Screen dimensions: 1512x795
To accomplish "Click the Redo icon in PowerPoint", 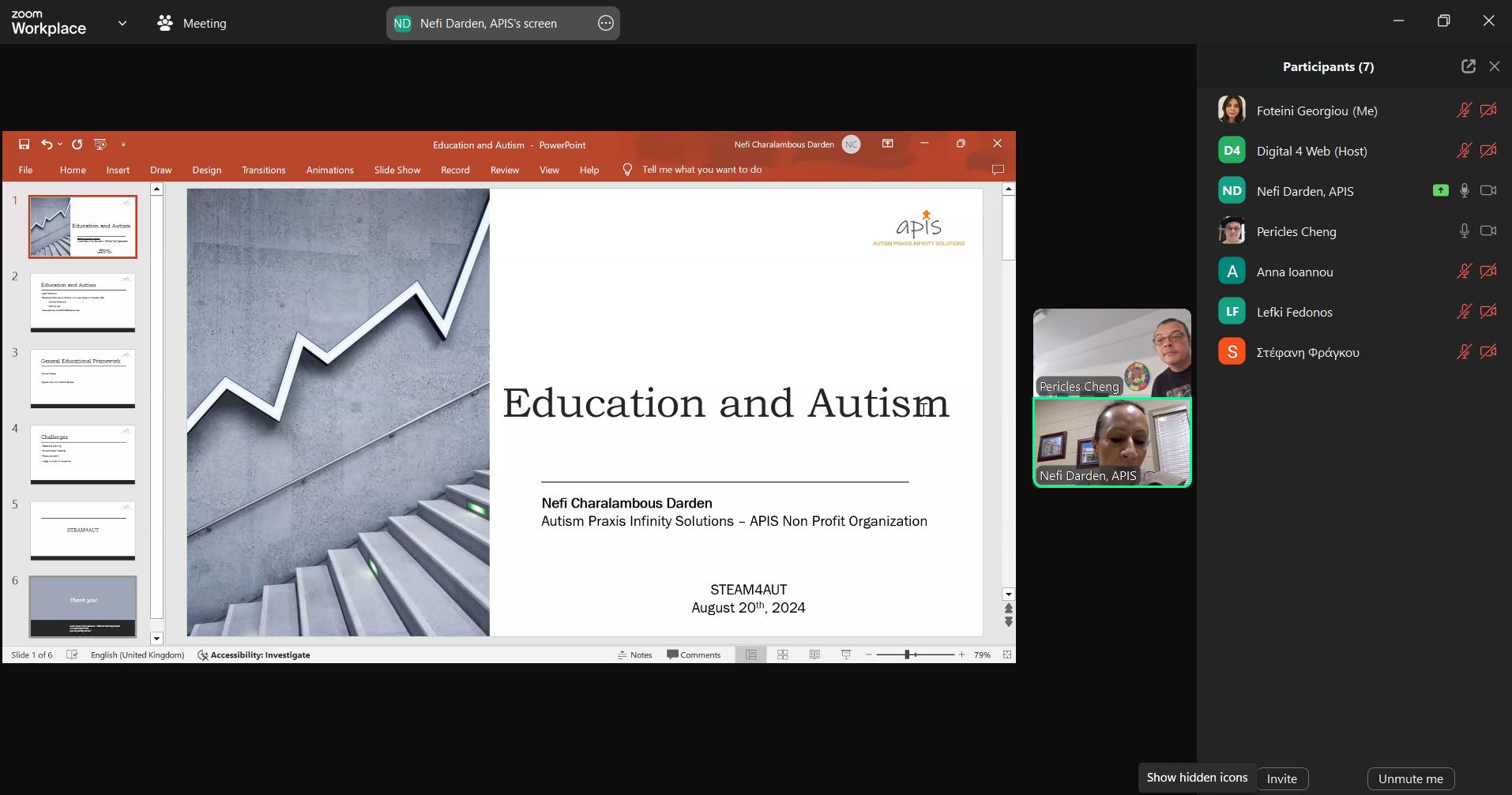I will click(77, 144).
